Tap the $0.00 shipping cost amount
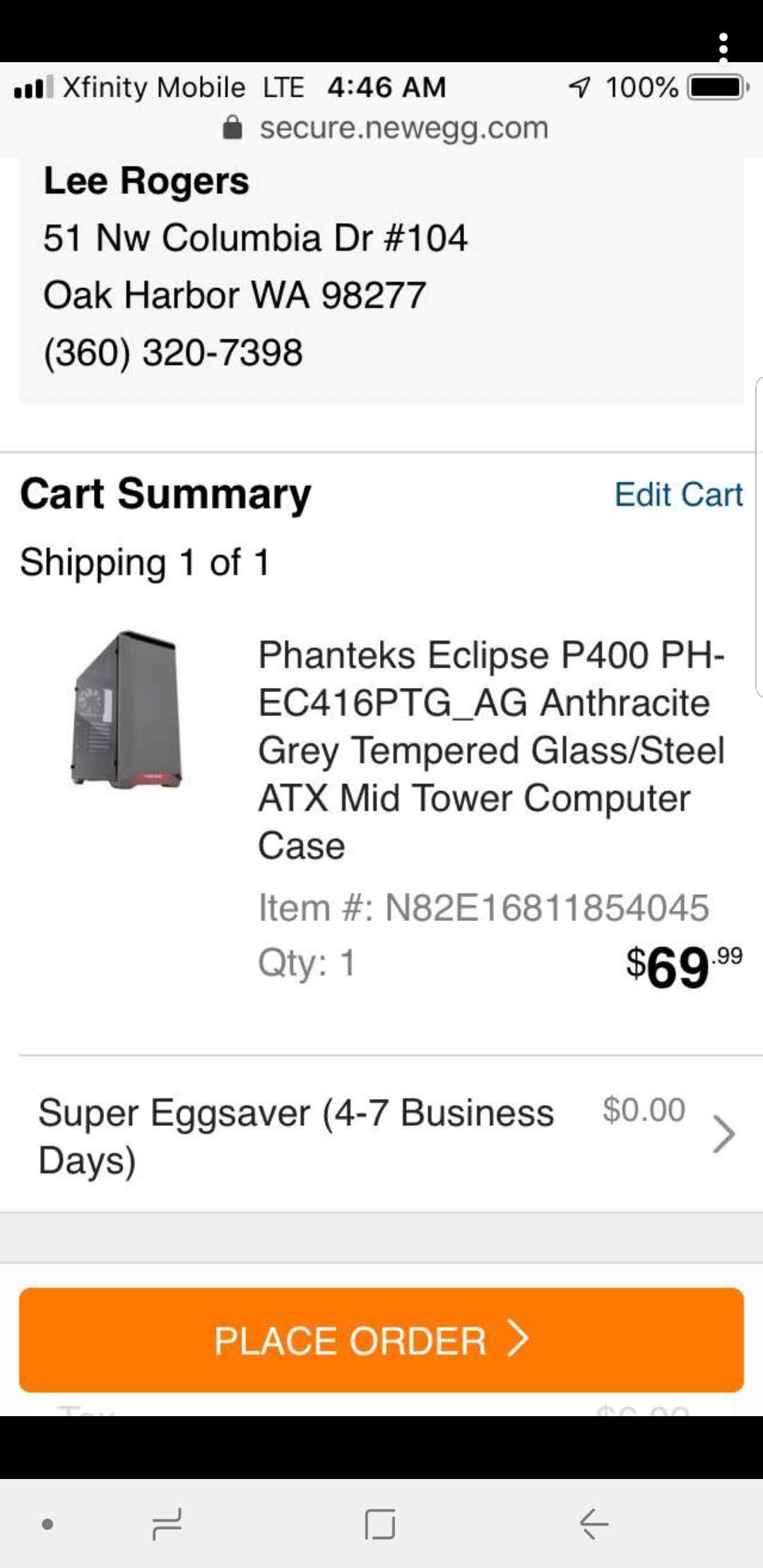This screenshot has width=763, height=1568. pos(644,1110)
